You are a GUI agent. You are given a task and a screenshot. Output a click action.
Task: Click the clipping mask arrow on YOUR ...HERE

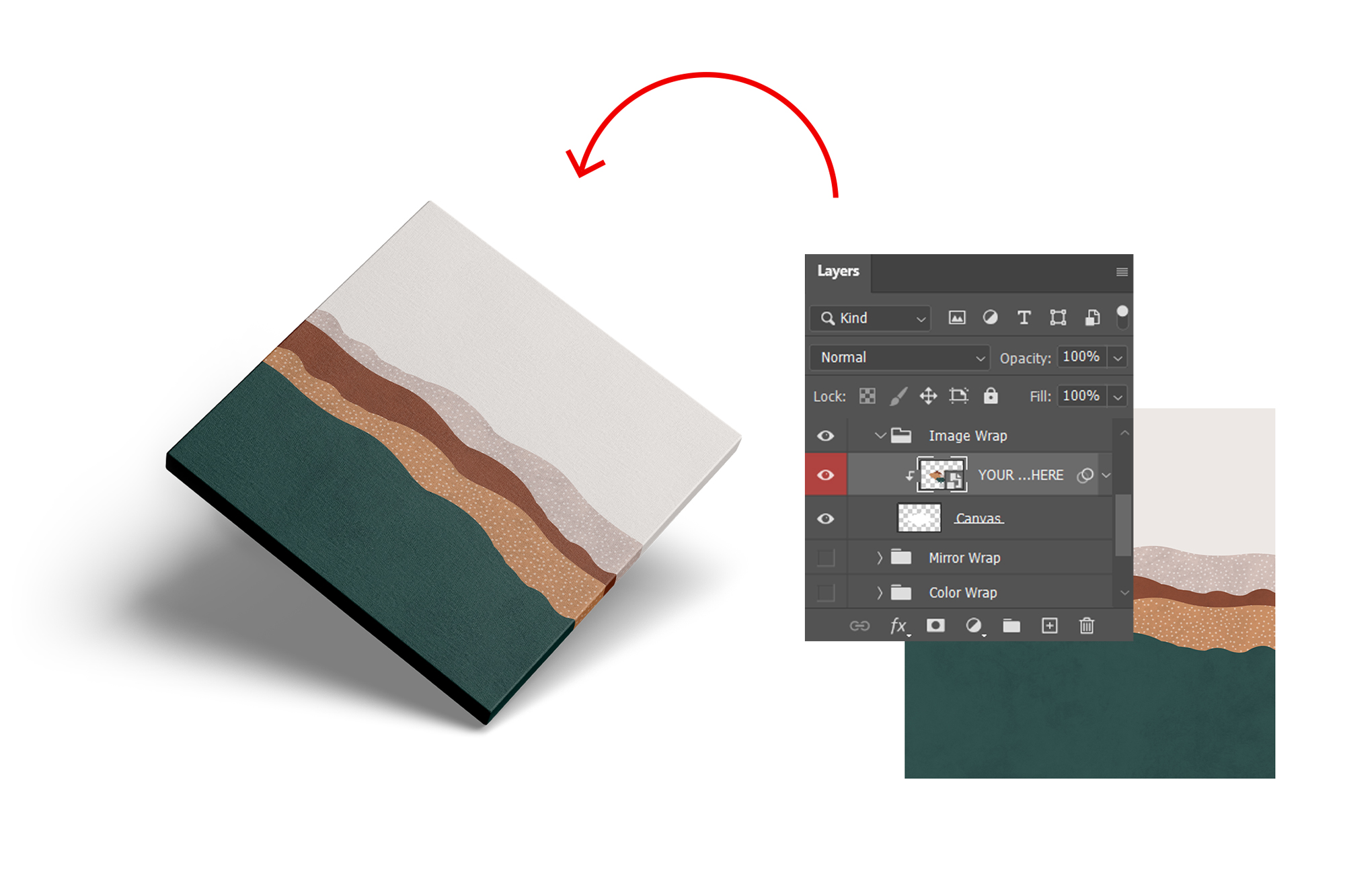pos(910,476)
